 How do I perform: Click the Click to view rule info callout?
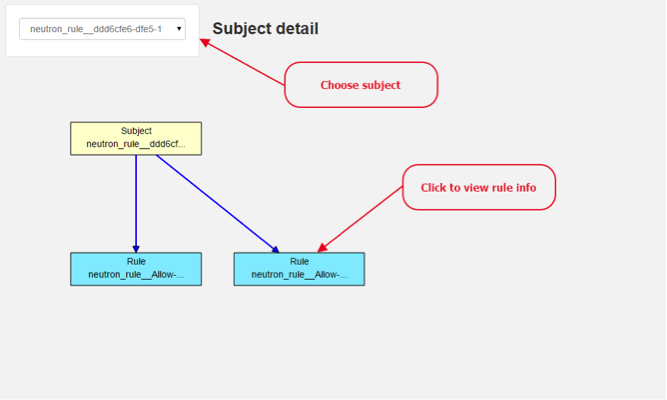point(479,187)
